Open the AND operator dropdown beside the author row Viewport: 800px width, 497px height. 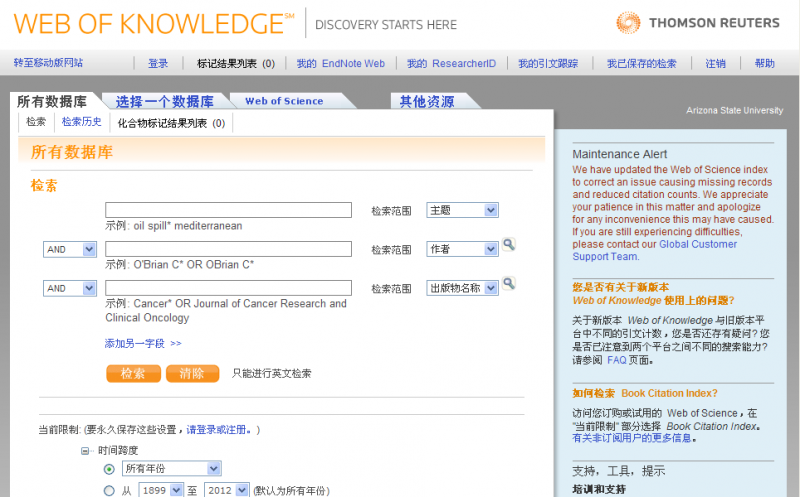tap(70, 250)
